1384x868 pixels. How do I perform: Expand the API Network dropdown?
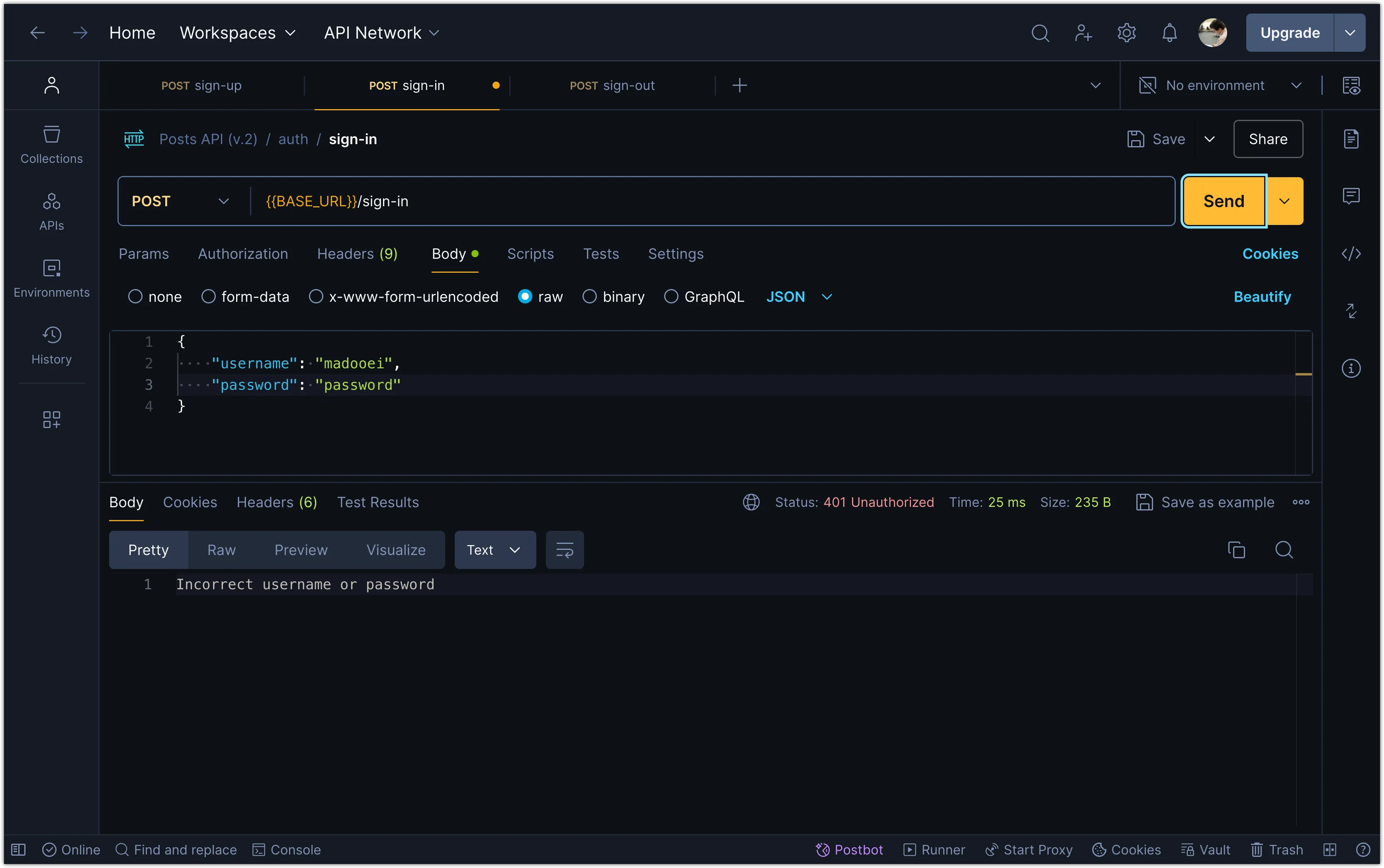click(x=382, y=33)
